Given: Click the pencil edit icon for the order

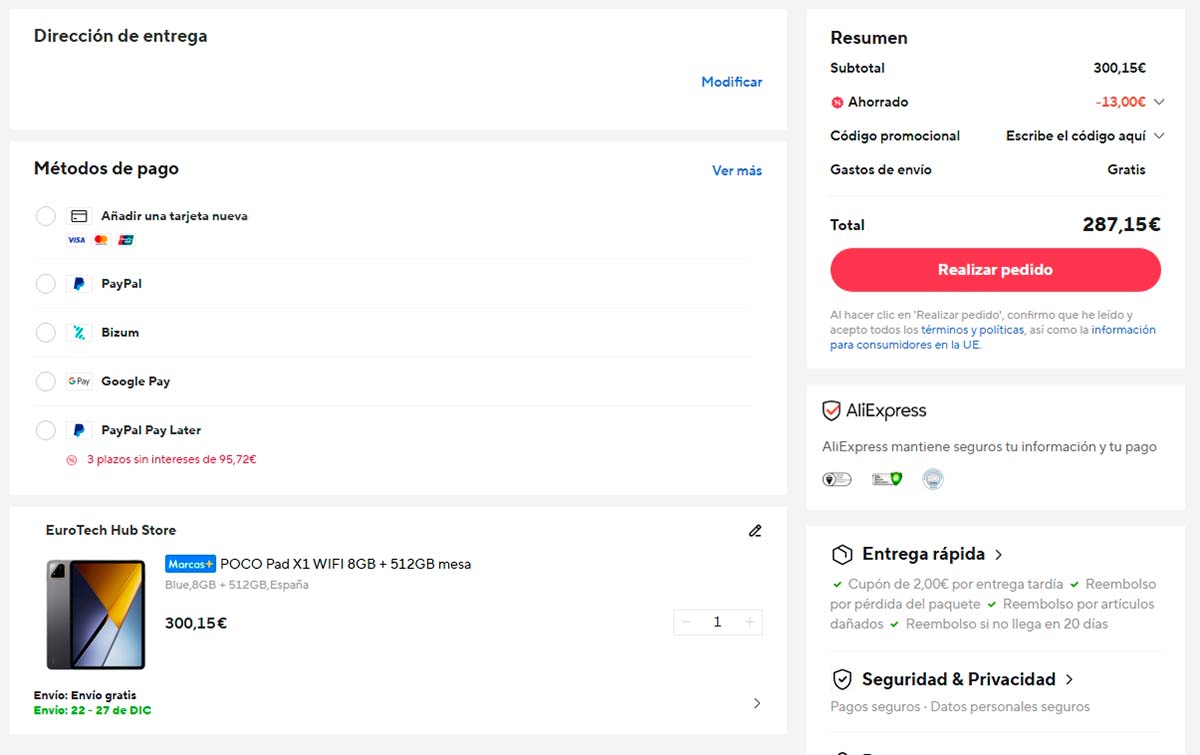Looking at the screenshot, I should (755, 531).
